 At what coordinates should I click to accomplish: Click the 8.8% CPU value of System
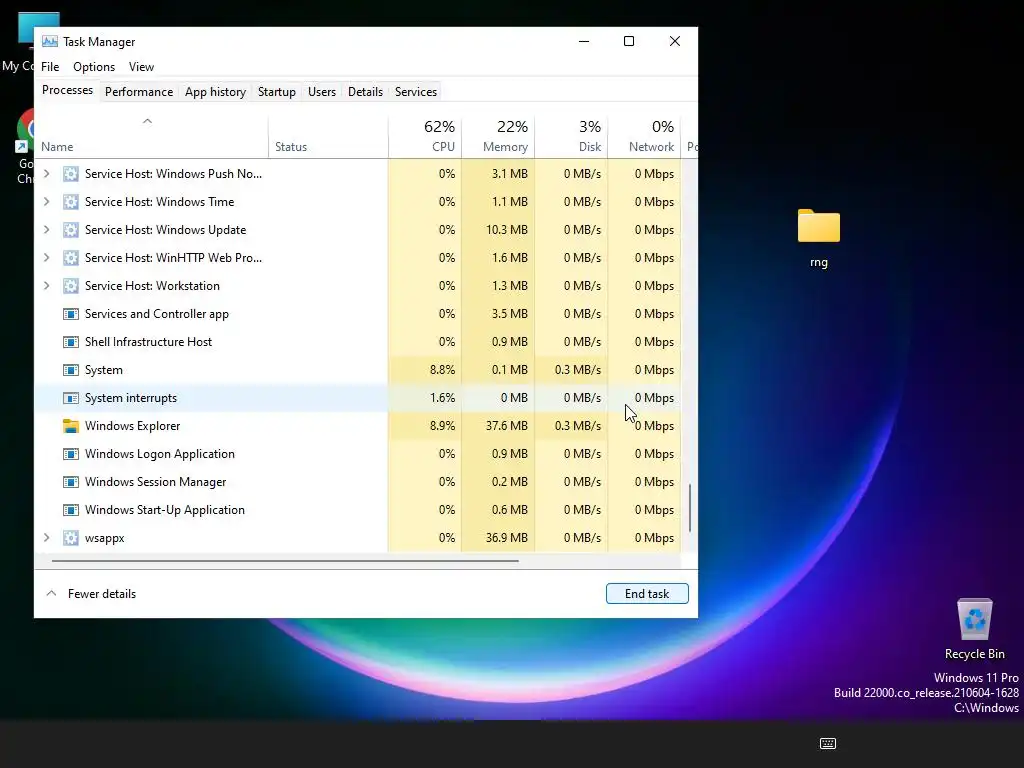442,370
